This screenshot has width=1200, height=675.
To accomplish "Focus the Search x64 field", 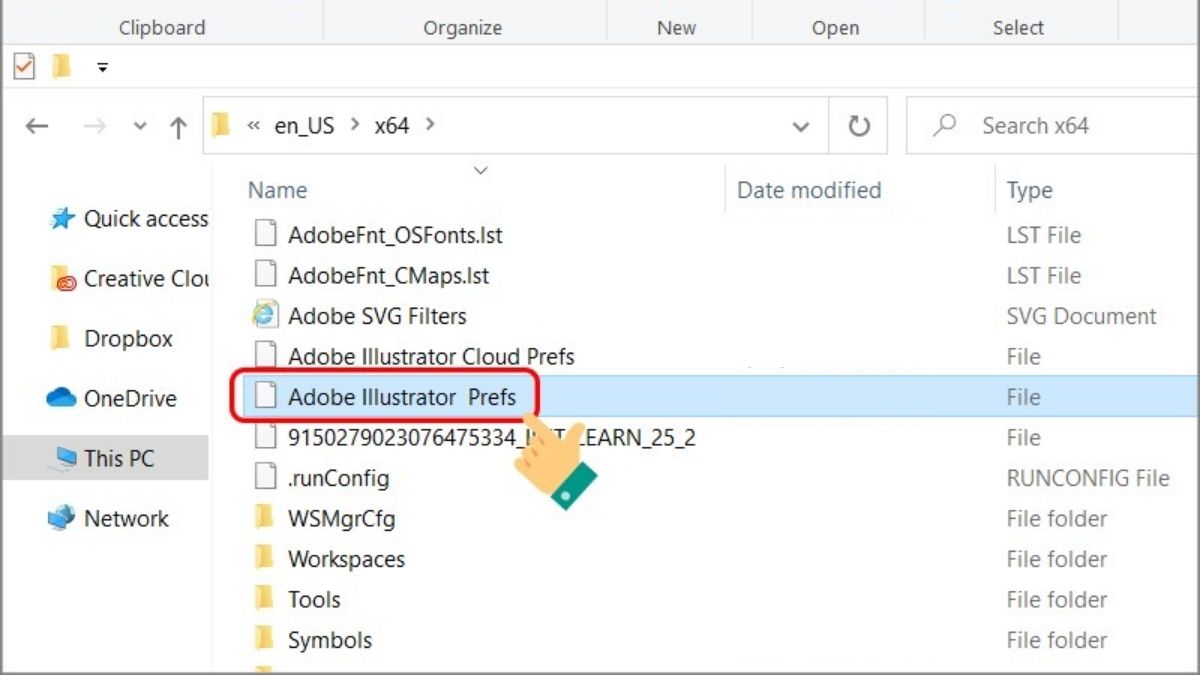I will 1053,126.
